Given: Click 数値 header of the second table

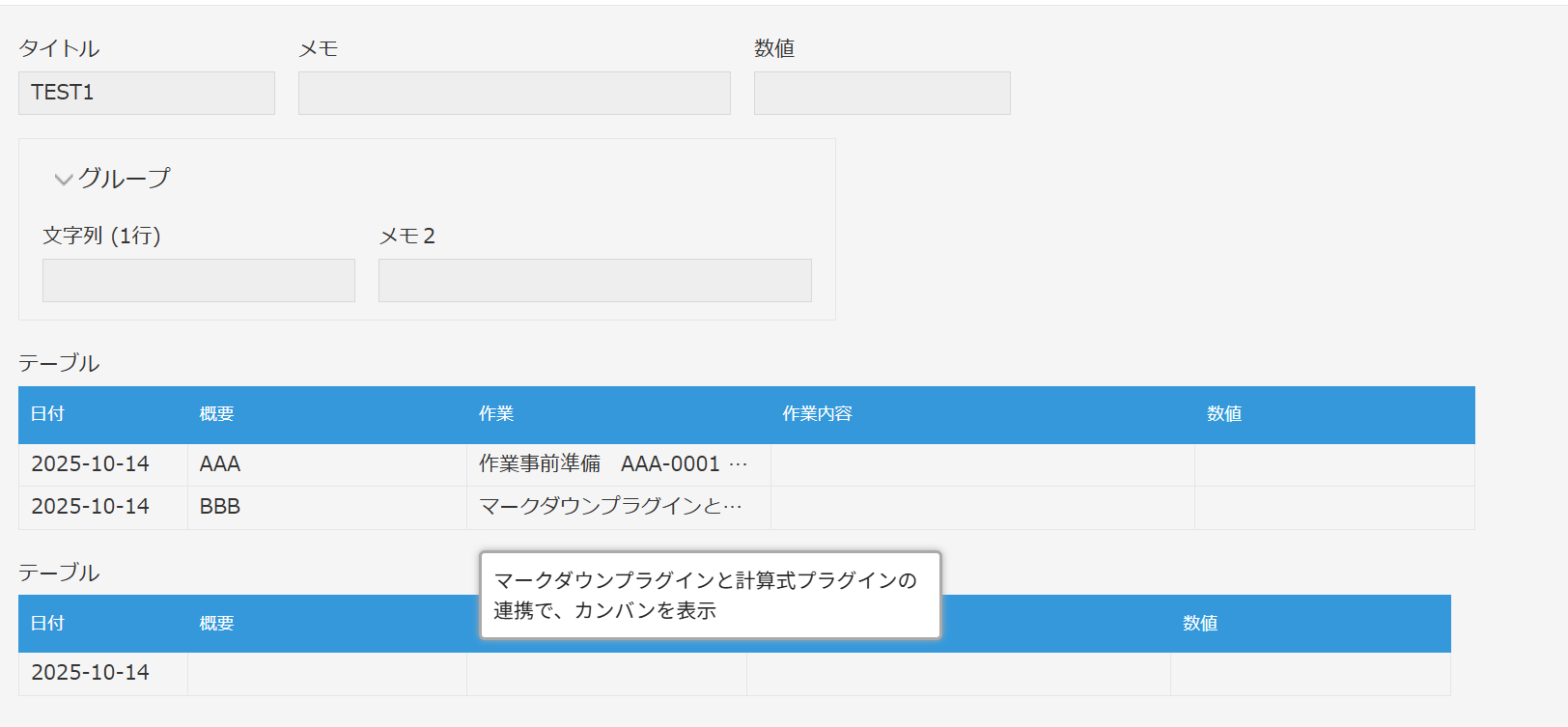Looking at the screenshot, I should 1200,624.
